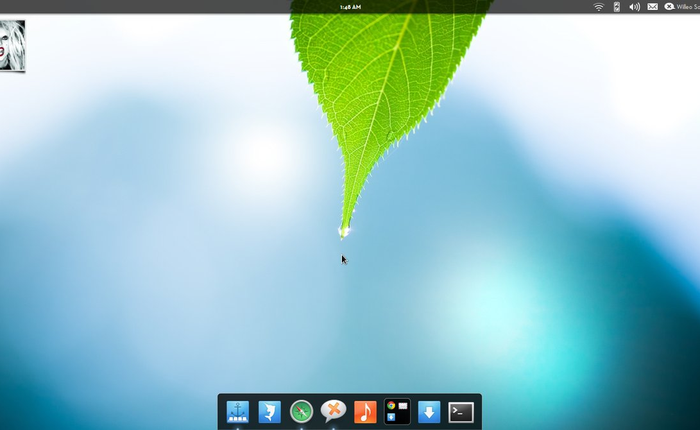Launch the orange music player

click(x=365, y=412)
